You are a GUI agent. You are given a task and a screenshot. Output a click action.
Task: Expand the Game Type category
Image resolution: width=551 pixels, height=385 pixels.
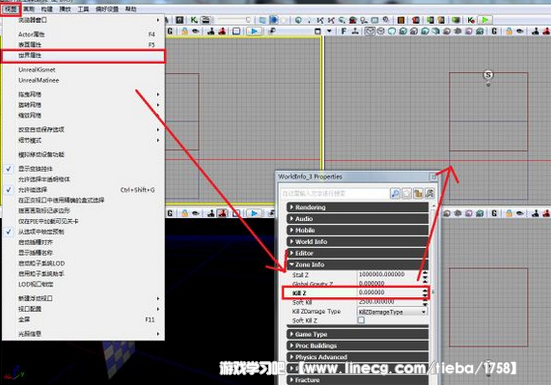[x=357, y=334]
